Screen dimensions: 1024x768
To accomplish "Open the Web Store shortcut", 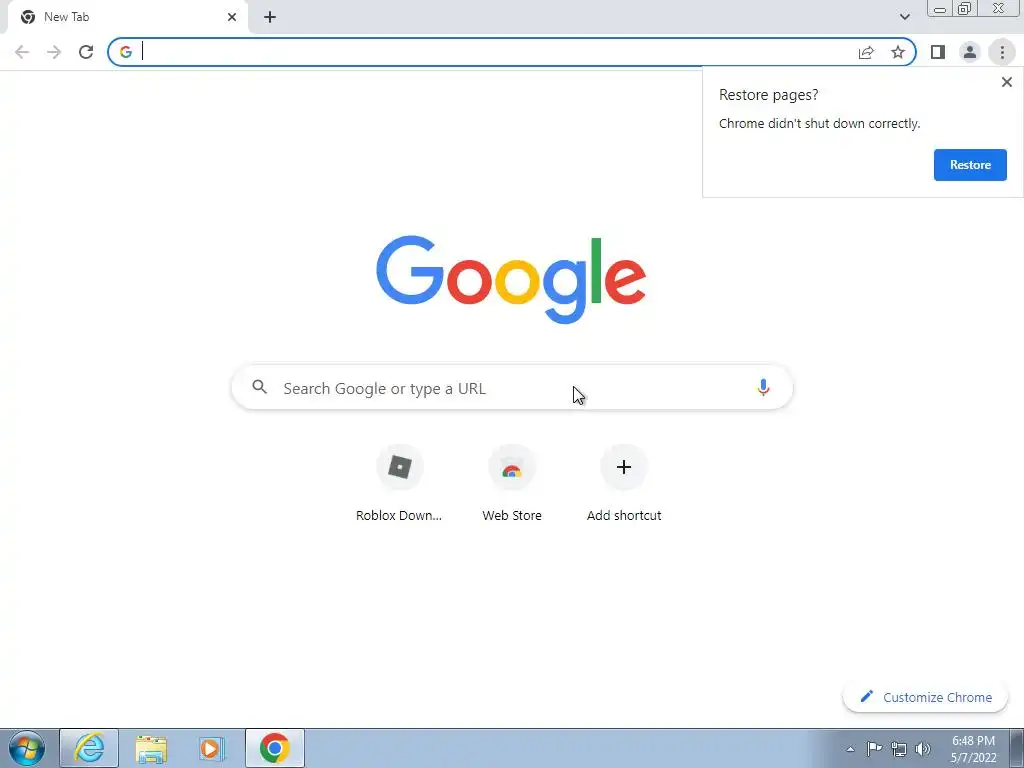I will click(x=512, y=485).
